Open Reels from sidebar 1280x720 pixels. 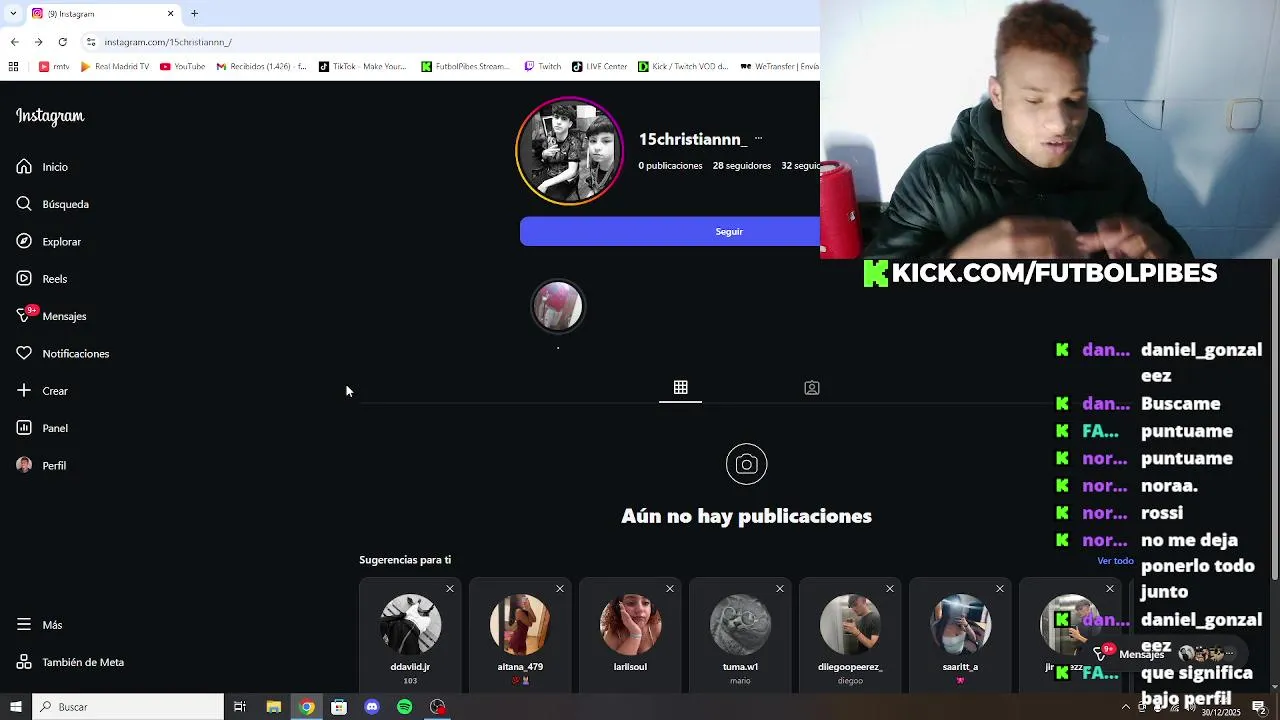pyautogui.click(x=42, y=279)
